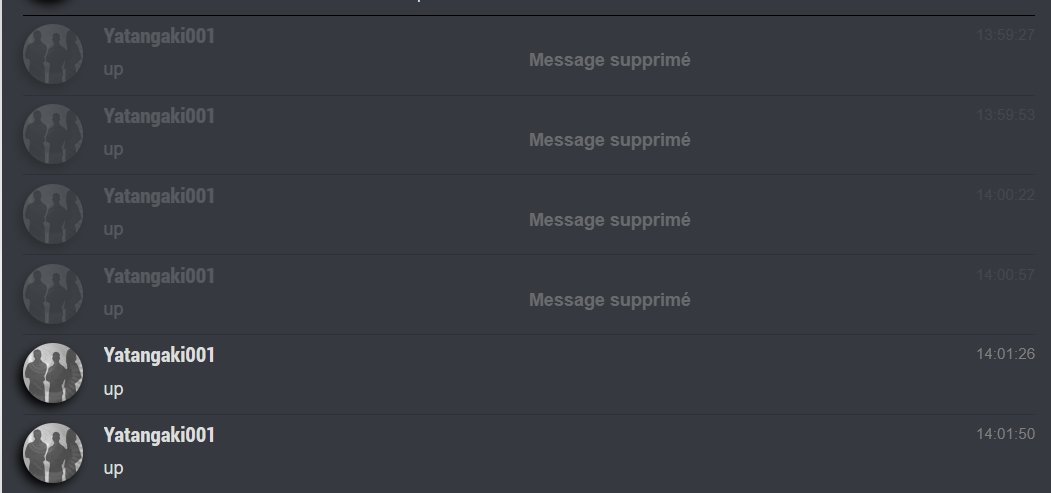Click avatar of the 14:00:57 deleted message
The image size is (1051, 493).
(52, 294)
